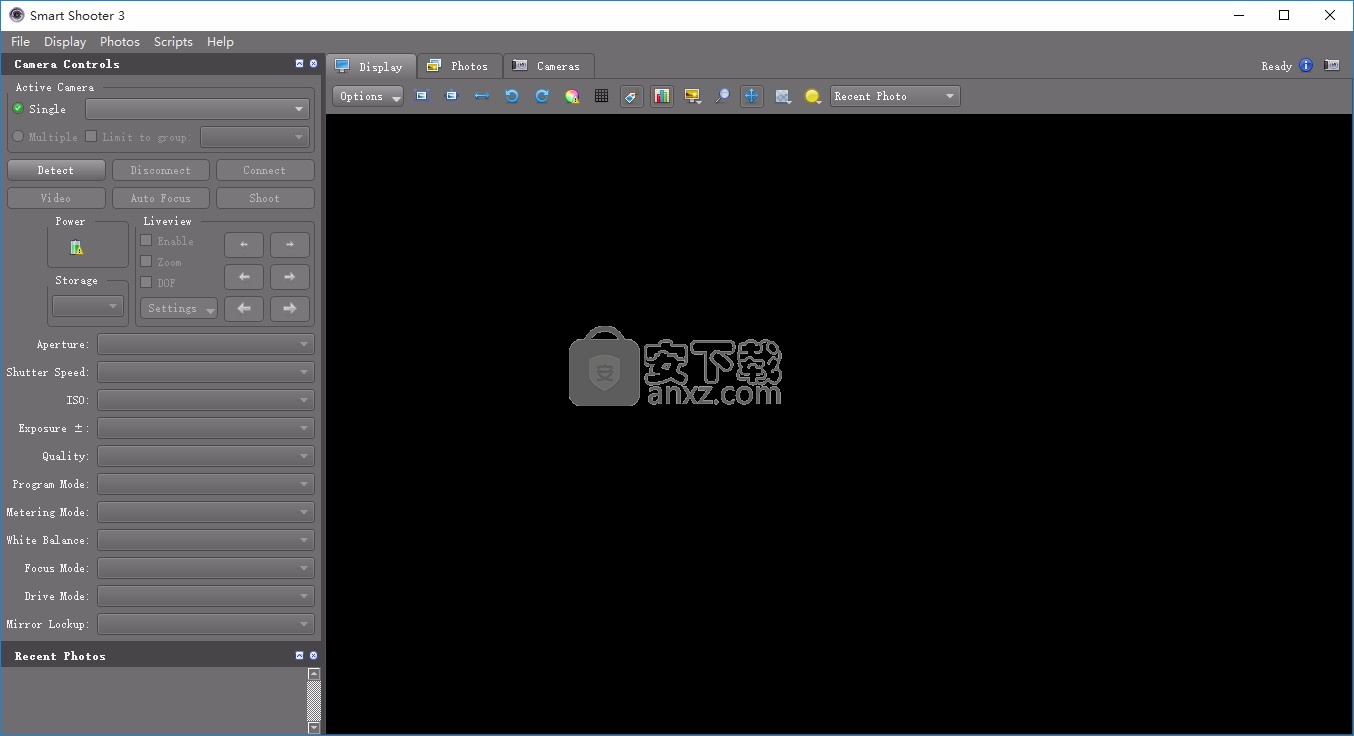Rotate image clockwise
Image resolution: width=1354 pixels, height=736 pixels.
(542, 96)
